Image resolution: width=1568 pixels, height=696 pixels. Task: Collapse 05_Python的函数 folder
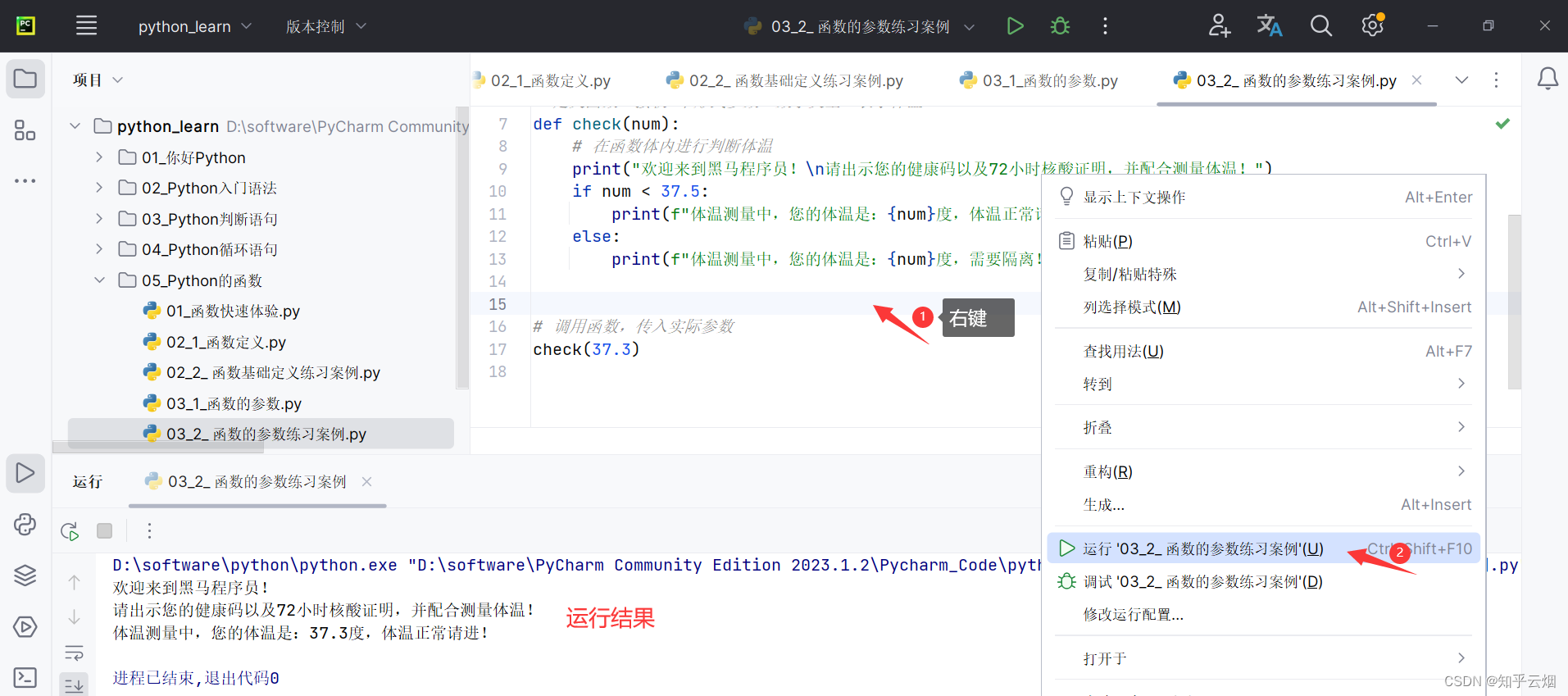pyautogui.click(x=99, y=280)
